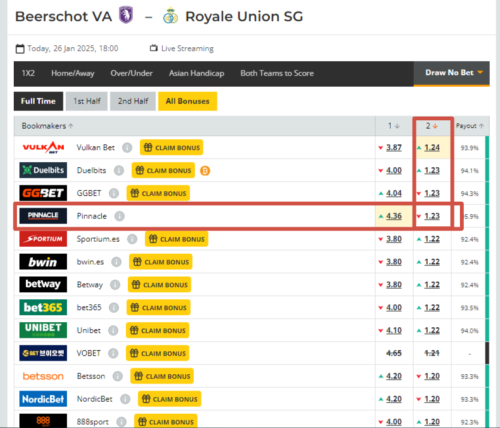This screenshot has width=500, height=428.
Task: Open the info icon for Pinnacle
Action: click(x=119, y=216)
